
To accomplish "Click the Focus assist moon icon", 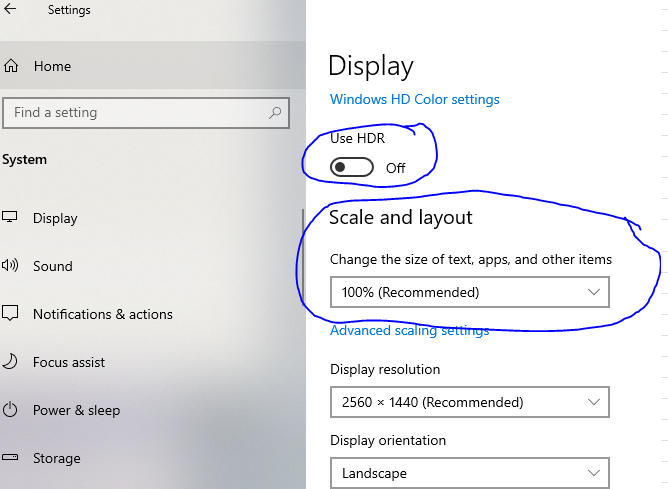I will 10,362.
